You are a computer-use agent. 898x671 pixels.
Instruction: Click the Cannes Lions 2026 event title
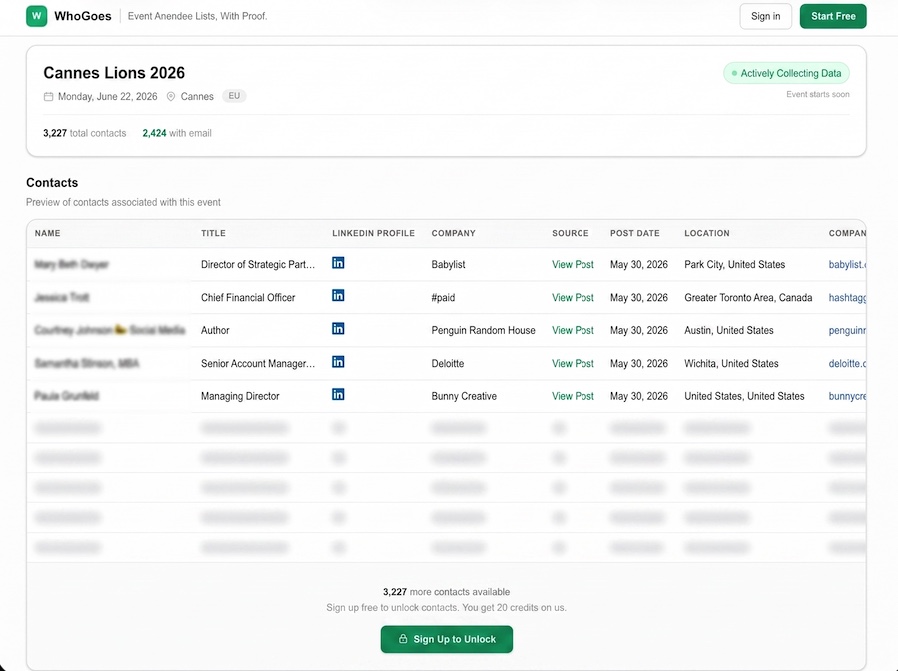pyautogui.click(x=114, y=73)
